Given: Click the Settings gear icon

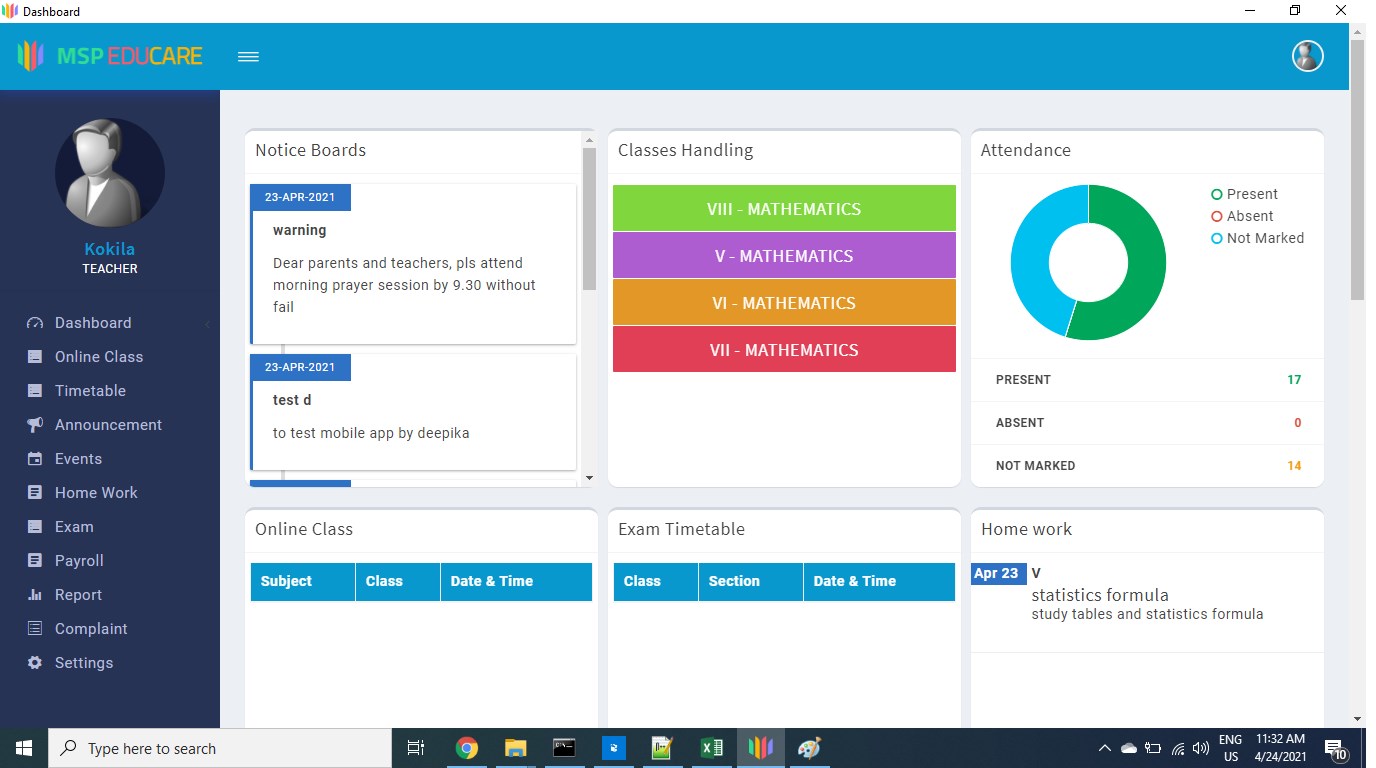Looking at the screenshot, I should tap(35, 663).
